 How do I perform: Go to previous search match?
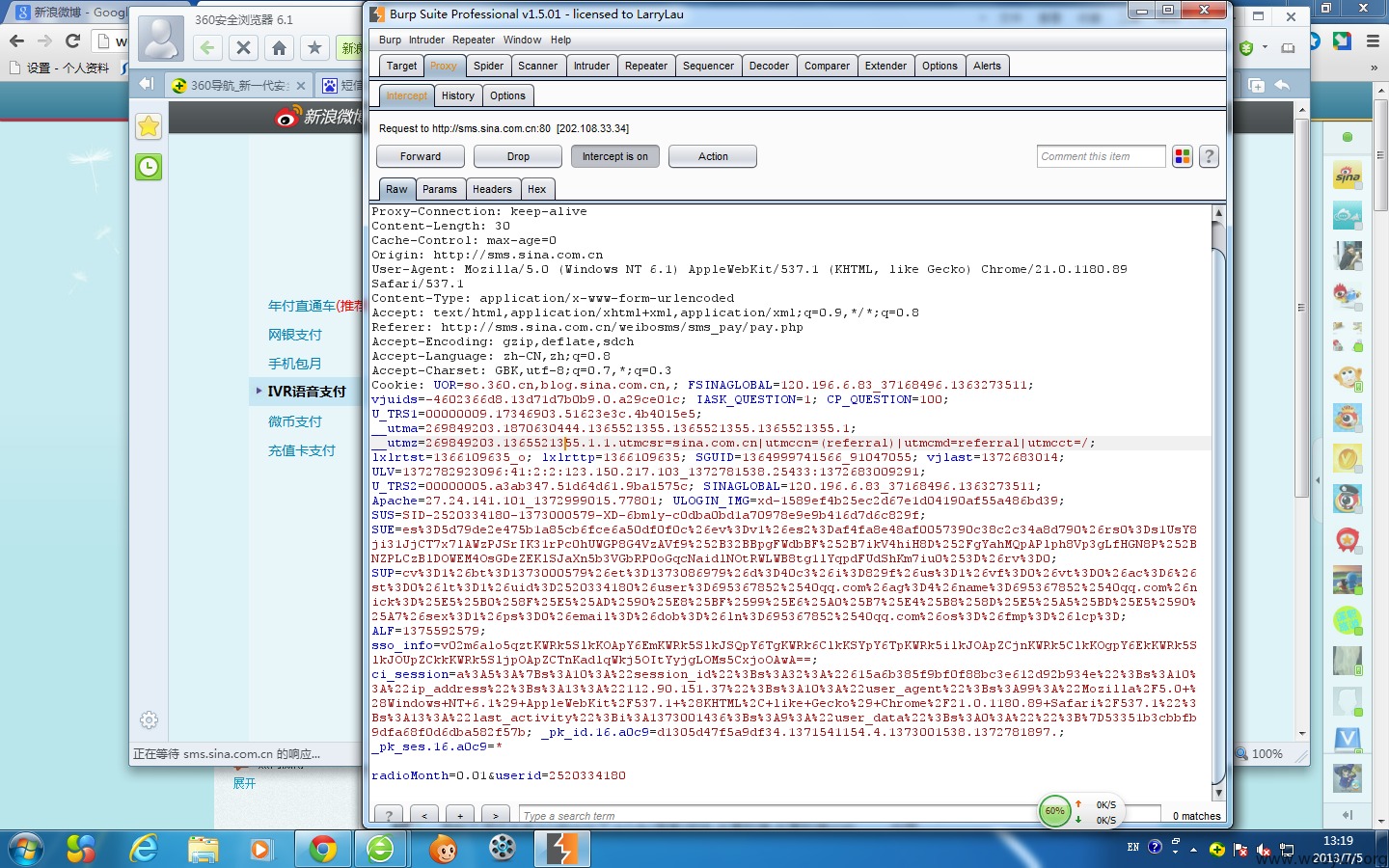tap(424, 816)
